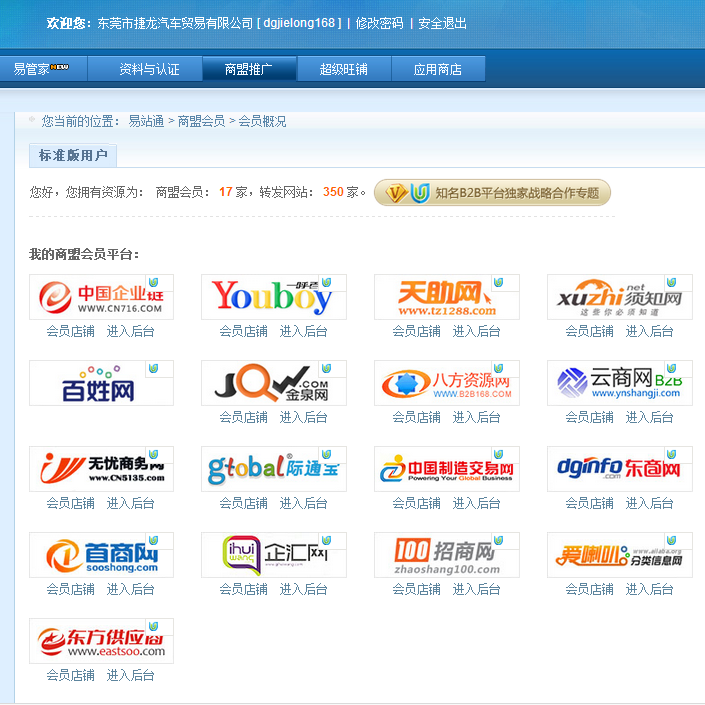Click 进入后台 under the Youboy logo
The height and width of the screenshot is (705, 705).
click(x=303, y=331)
